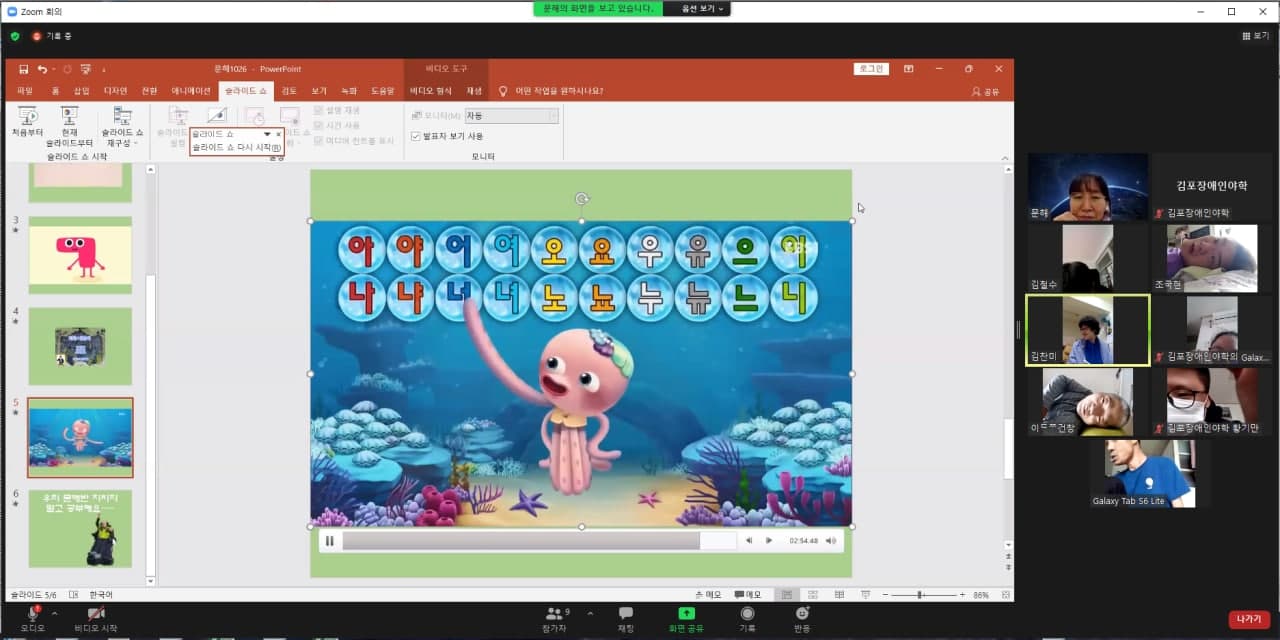The height and width of the screenshot is (640, 1280).
Task: Start slideshow from current slide (현재 슬라이드부터)
Action: pos(69,127)
